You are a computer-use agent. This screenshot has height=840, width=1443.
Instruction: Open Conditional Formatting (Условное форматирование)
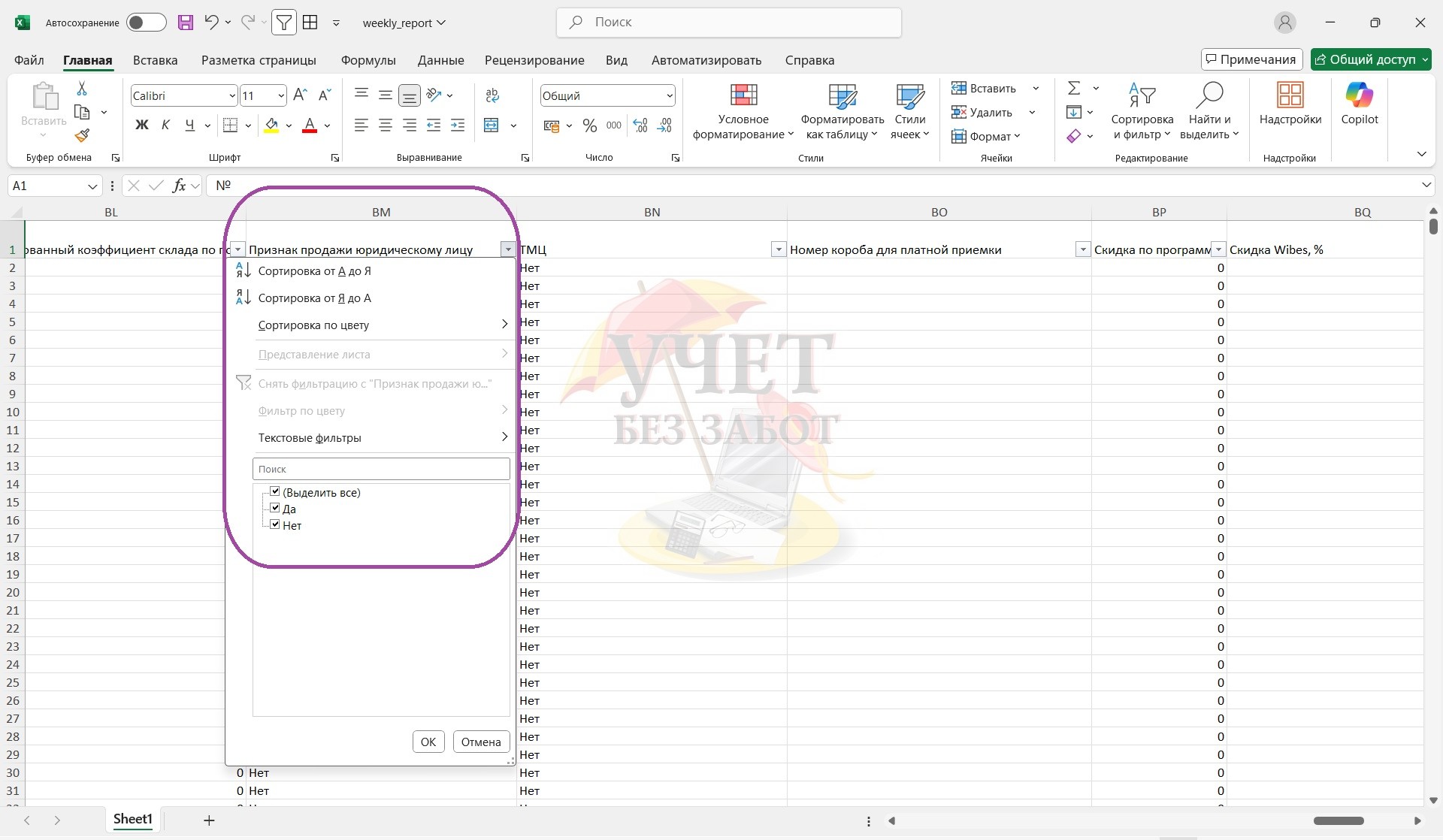743,111
